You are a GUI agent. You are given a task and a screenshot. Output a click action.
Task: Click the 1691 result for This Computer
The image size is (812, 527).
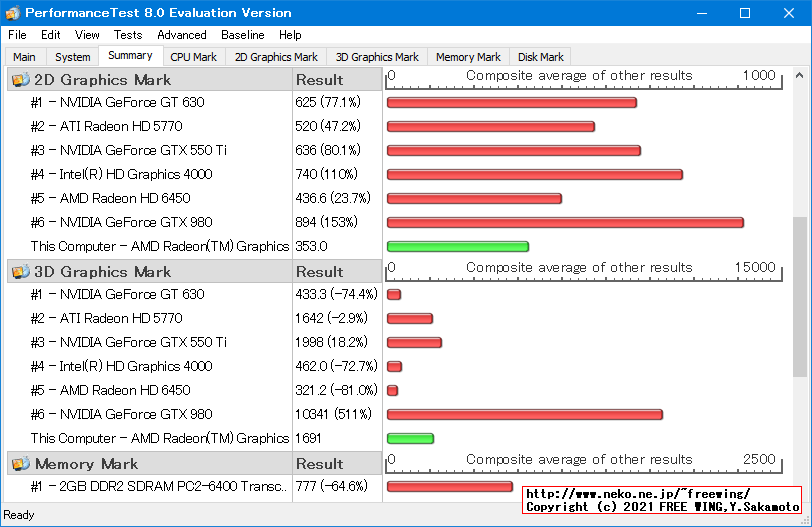click(x=308, y=438)
